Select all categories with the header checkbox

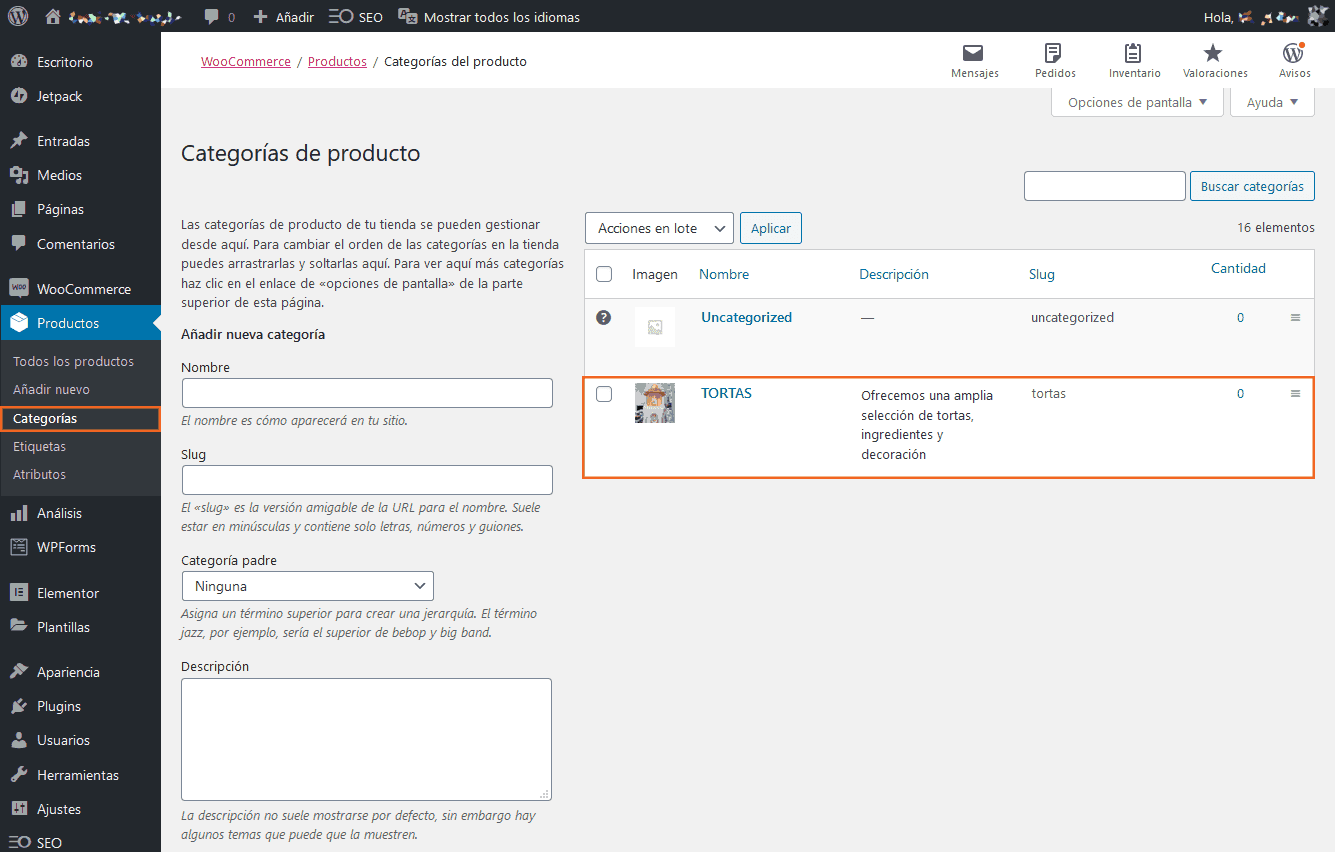(x=604, y=273)
